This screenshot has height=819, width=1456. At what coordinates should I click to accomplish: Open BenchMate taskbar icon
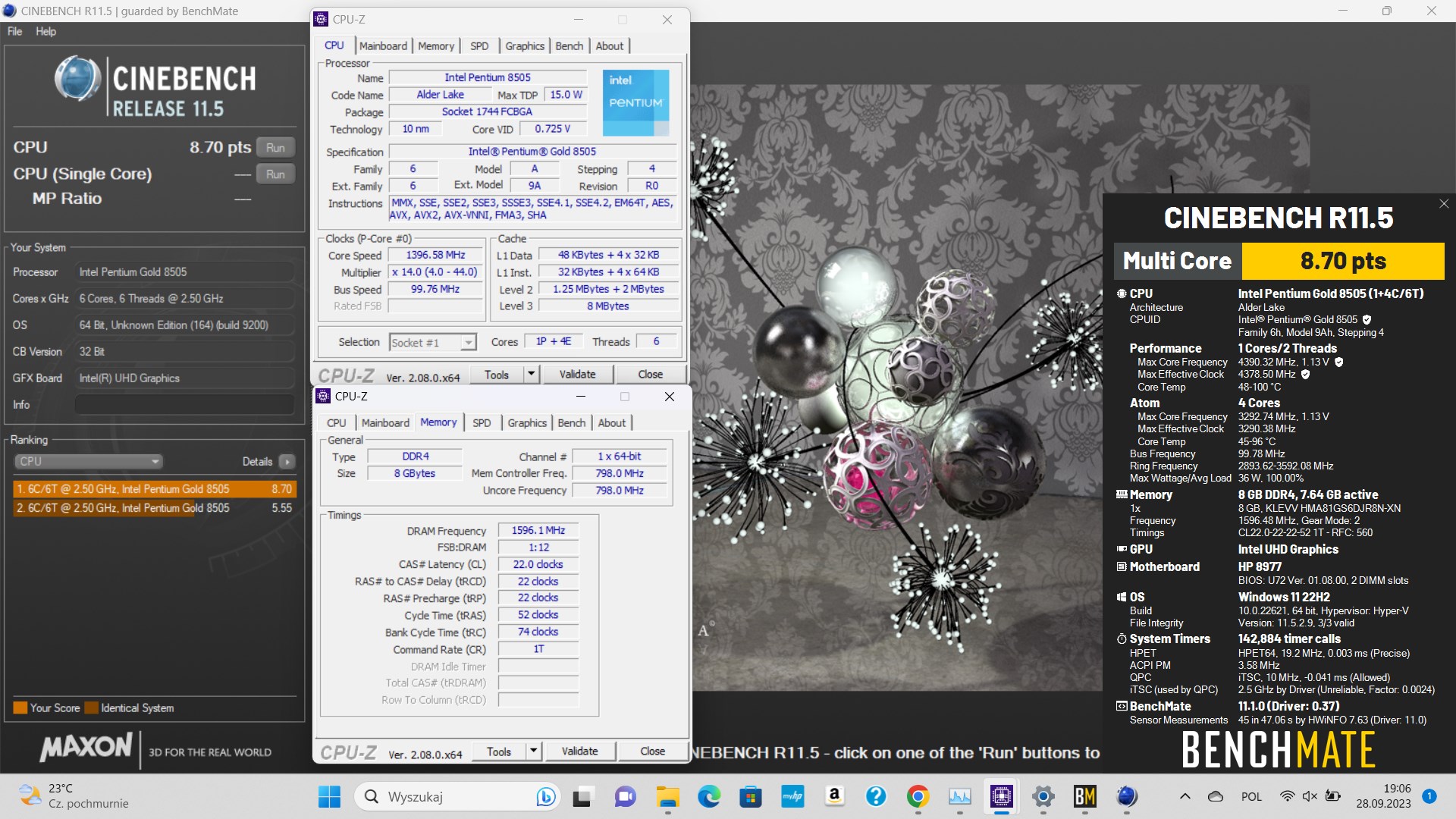click(1085, 796)
